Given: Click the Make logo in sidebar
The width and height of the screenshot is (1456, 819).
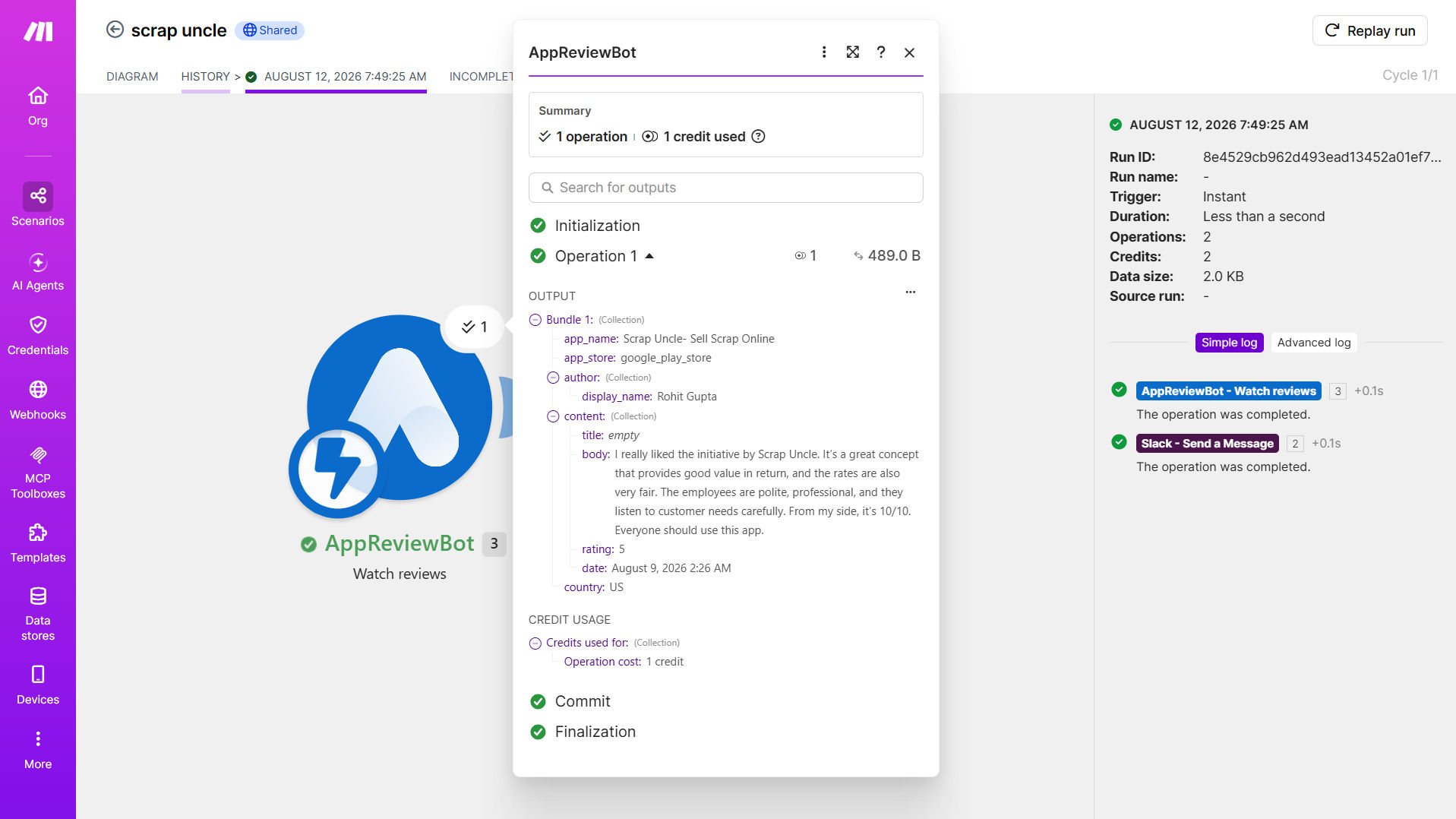Looking at the screenshot, I should pos(38,31).
